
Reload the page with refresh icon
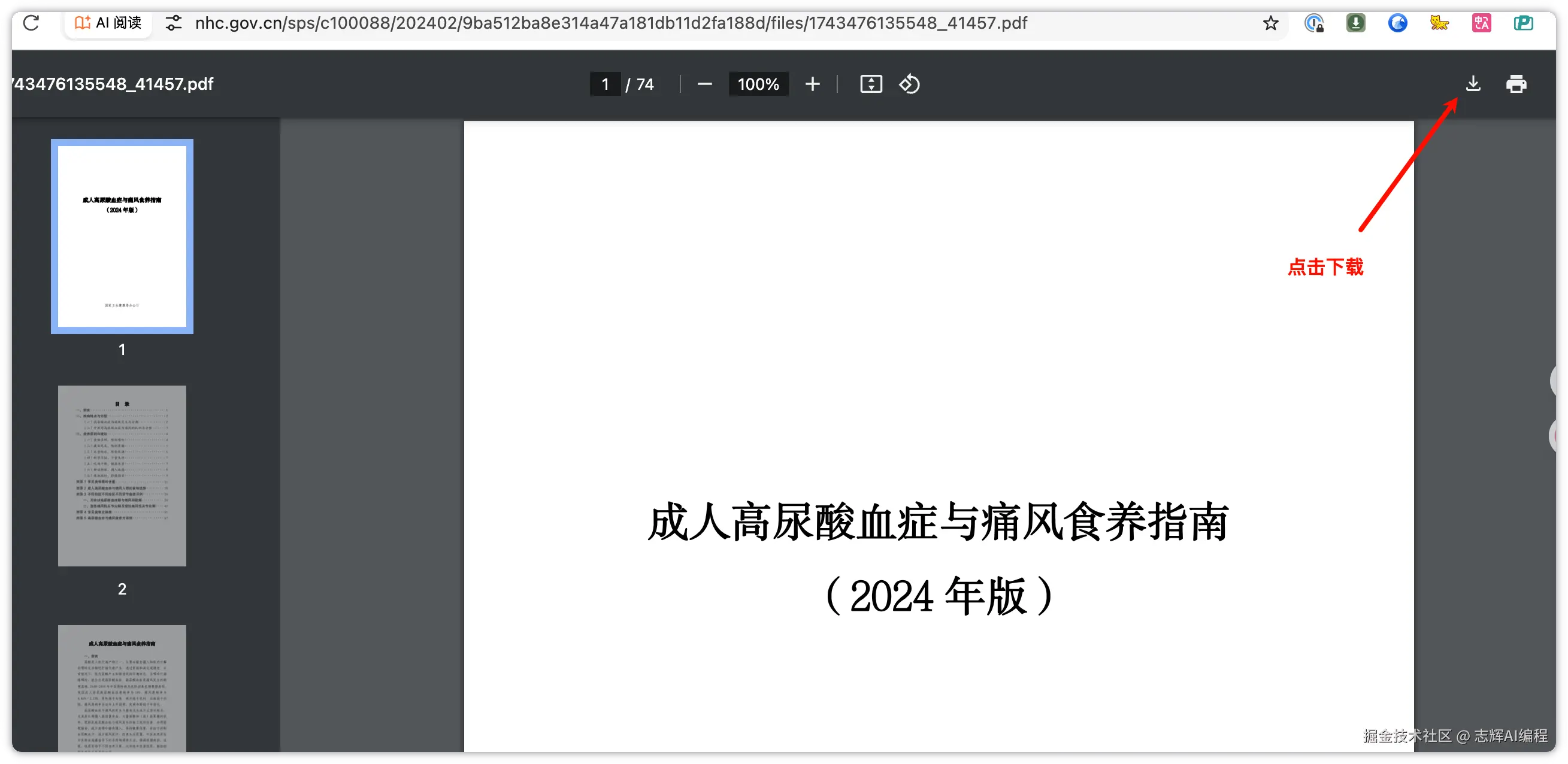[31, 23]
